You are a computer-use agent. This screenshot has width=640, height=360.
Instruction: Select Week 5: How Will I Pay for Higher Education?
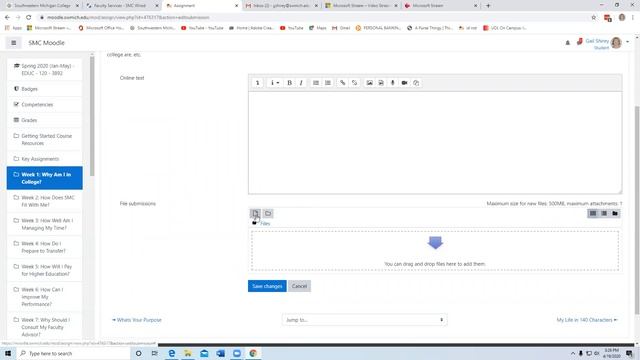coord(44,270)
